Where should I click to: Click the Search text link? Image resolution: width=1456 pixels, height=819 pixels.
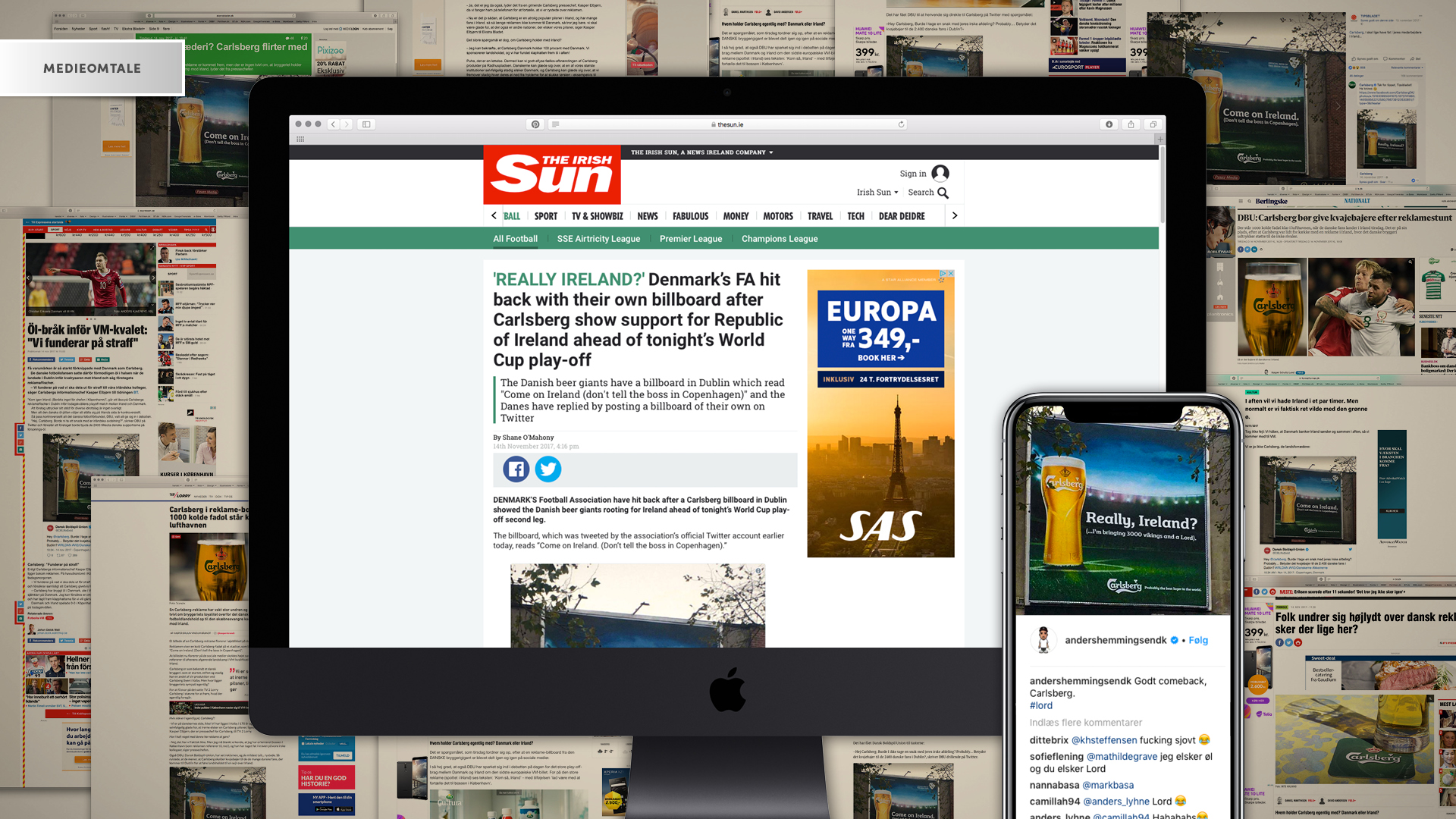click(921, 193)
